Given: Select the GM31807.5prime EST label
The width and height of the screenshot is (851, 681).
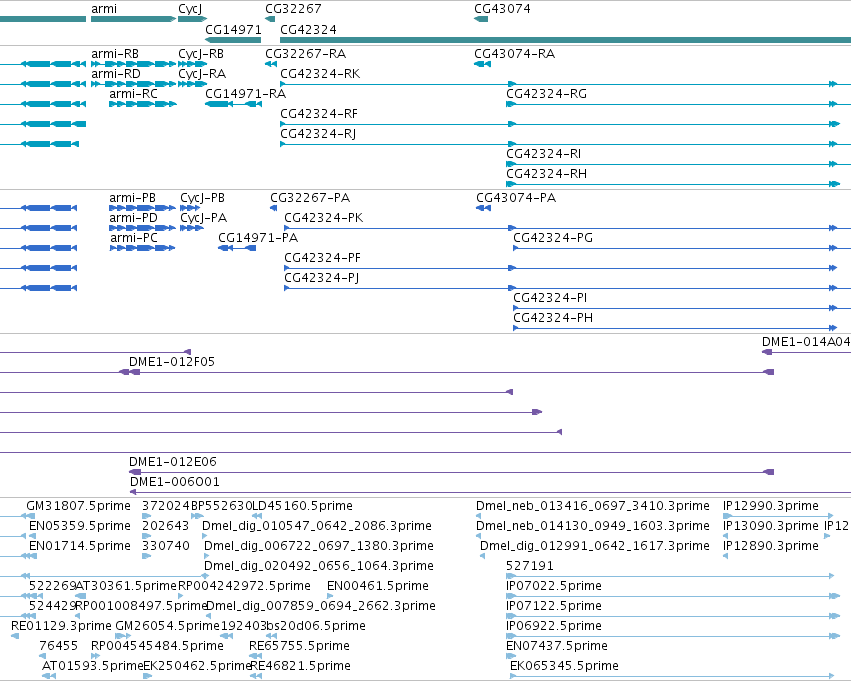Looking at the screenshot, I should (x=78, y=506).
